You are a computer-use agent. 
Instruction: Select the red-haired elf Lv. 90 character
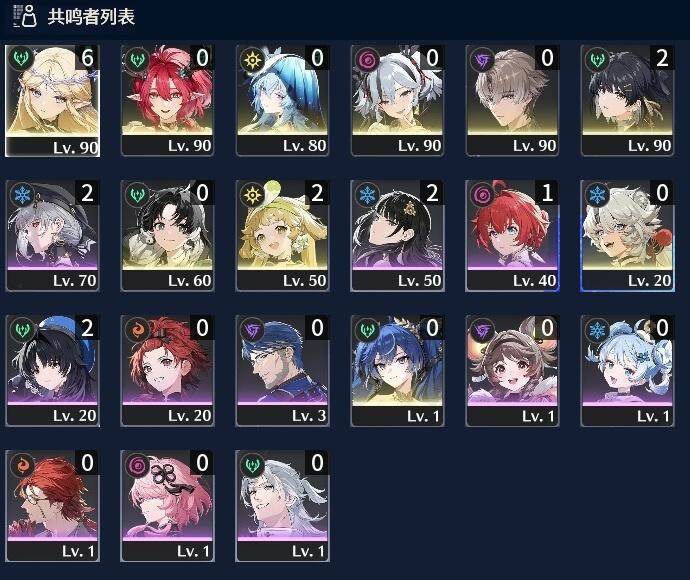click(167, 100)
